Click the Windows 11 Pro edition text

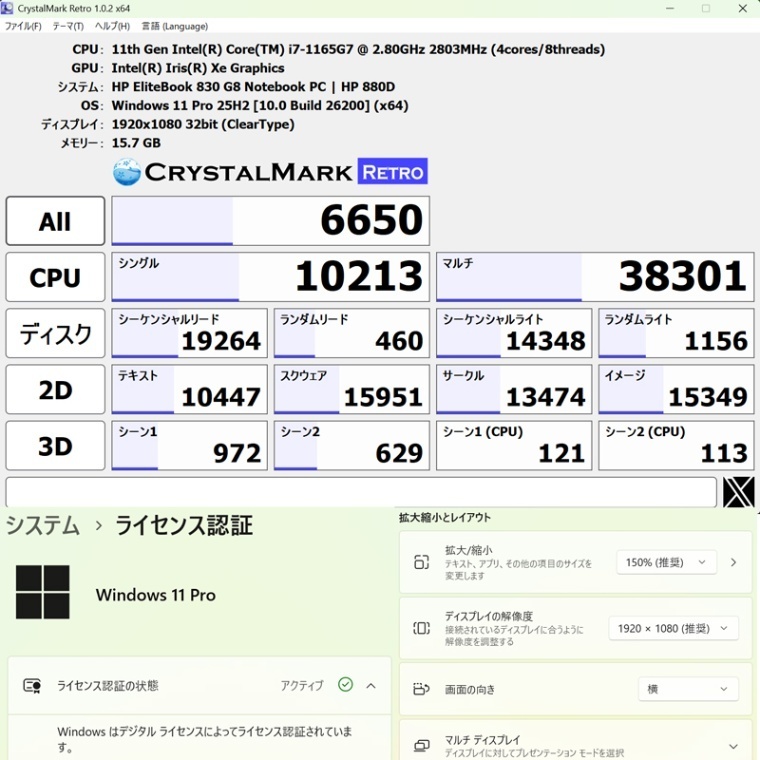click(156, 595)
